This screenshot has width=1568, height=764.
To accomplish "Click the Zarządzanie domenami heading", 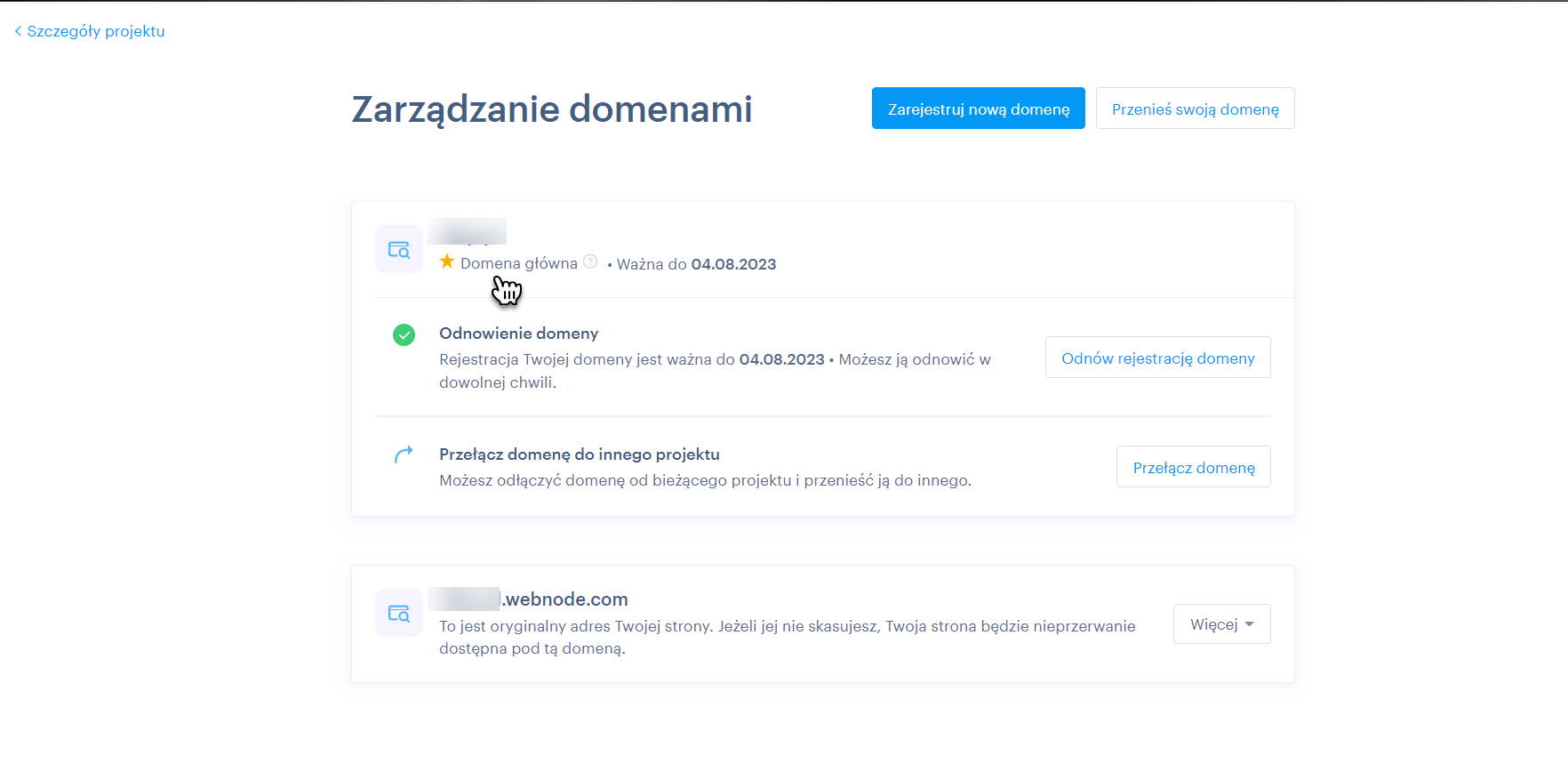I will point(552,109).
